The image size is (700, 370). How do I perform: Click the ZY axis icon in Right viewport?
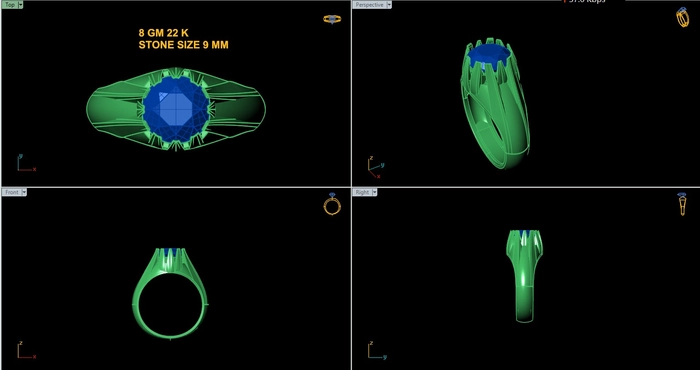377,350
